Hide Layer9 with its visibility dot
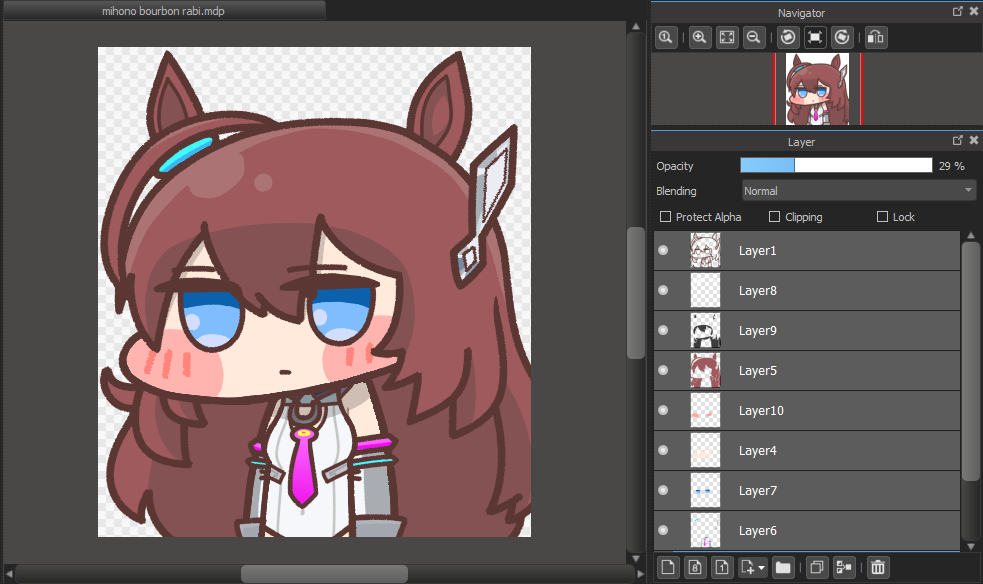Viewport: 983px width, 584px height. [x=663, y=330]
